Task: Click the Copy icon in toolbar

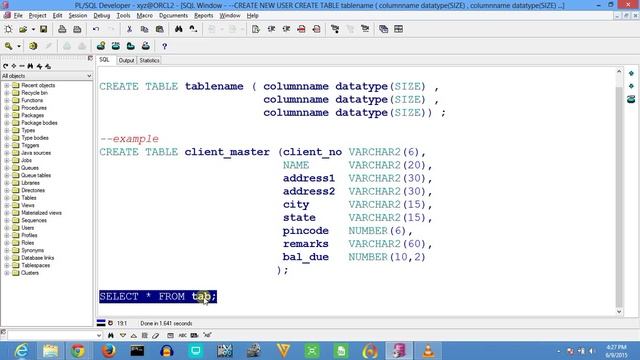Action: [144, 29]
